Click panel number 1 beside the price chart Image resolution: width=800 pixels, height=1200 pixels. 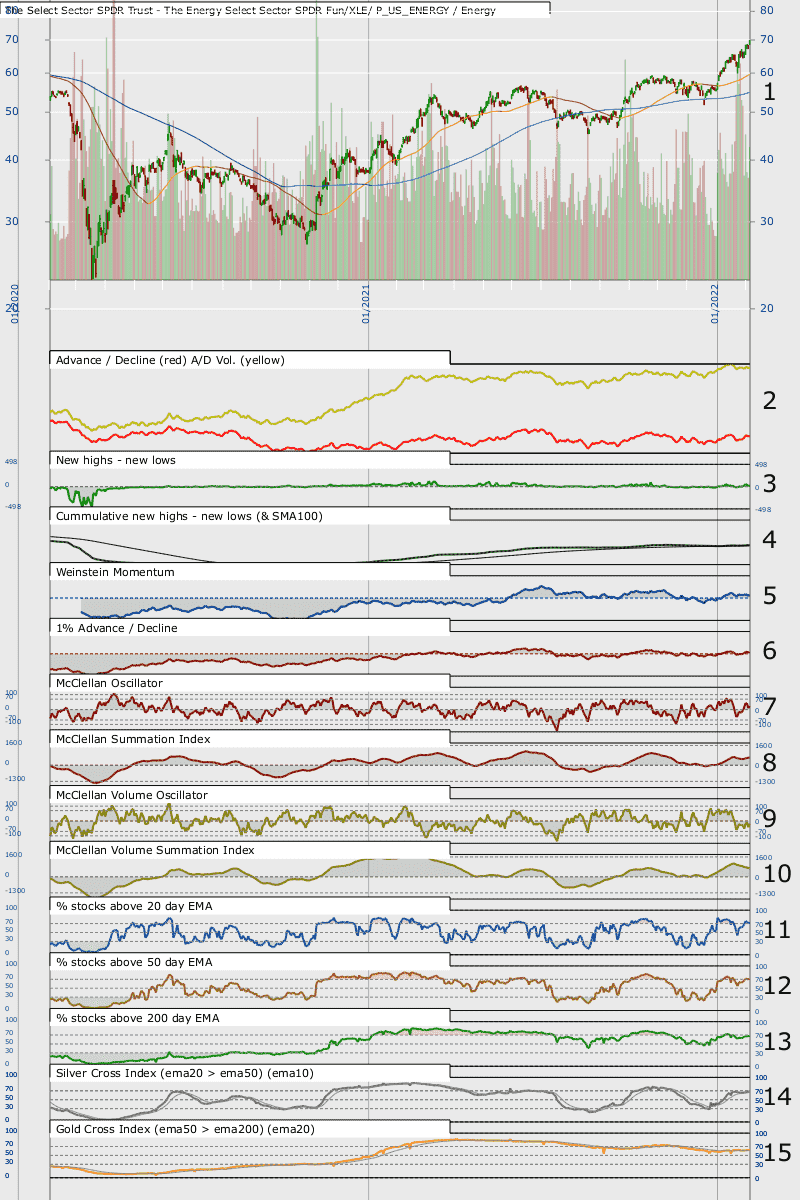point(769,91)
